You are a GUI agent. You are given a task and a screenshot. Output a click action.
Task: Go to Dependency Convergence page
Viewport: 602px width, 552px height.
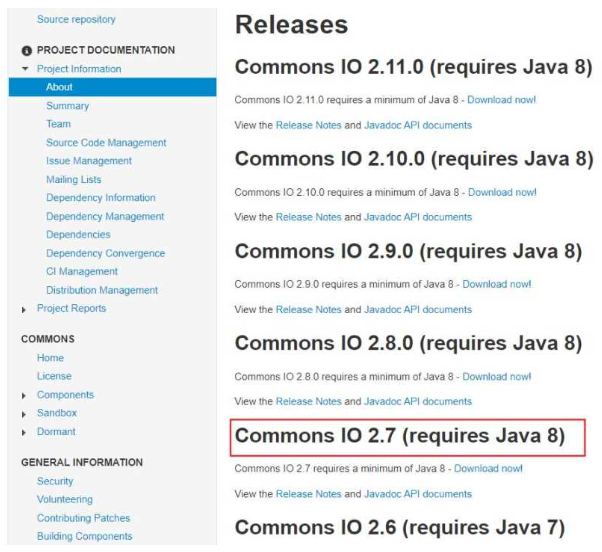[105, 253]
